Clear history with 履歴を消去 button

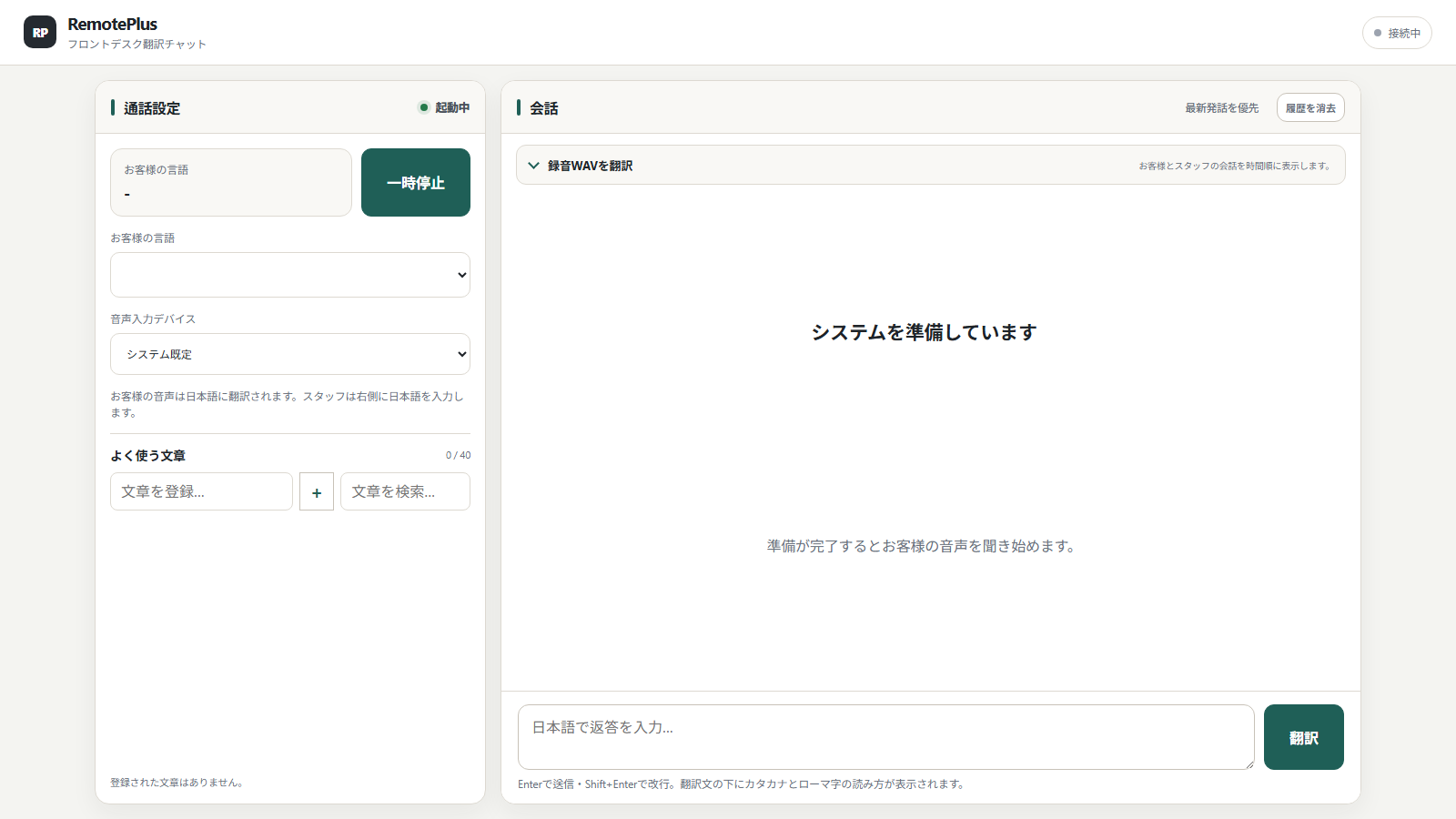[1310, 107]
